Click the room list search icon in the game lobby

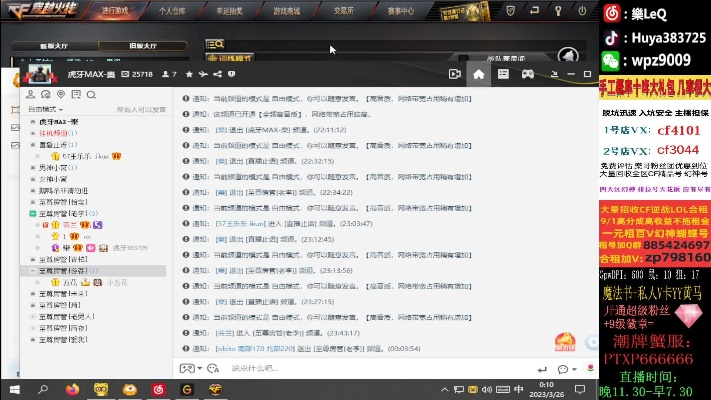pyautogui.click(x=215, y=44)
